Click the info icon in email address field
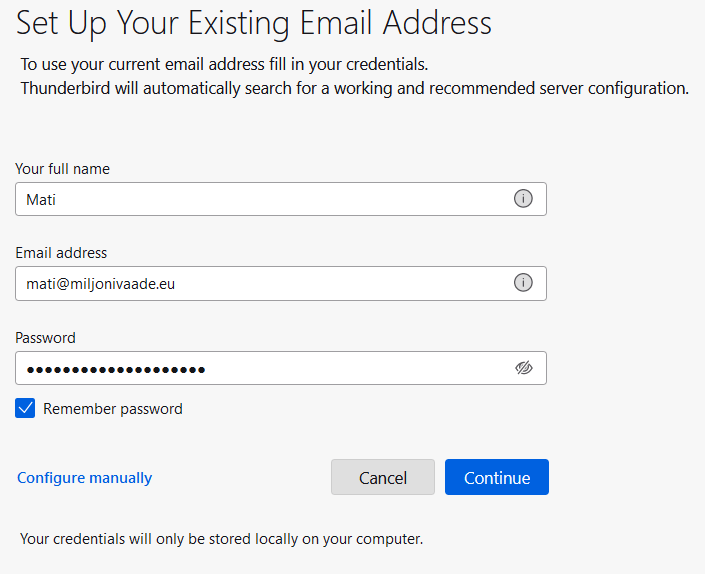Image resolution: width=705 pixels, height=574 pixels. point(523,283)
